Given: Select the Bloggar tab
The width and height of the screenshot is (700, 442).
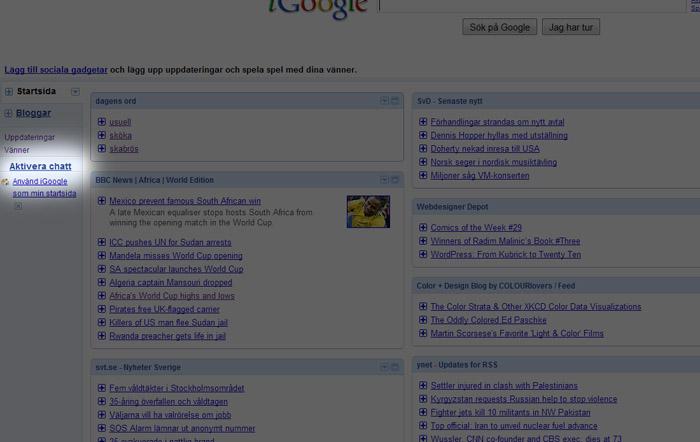Looking at the screenshot, I should pos(33,113).
